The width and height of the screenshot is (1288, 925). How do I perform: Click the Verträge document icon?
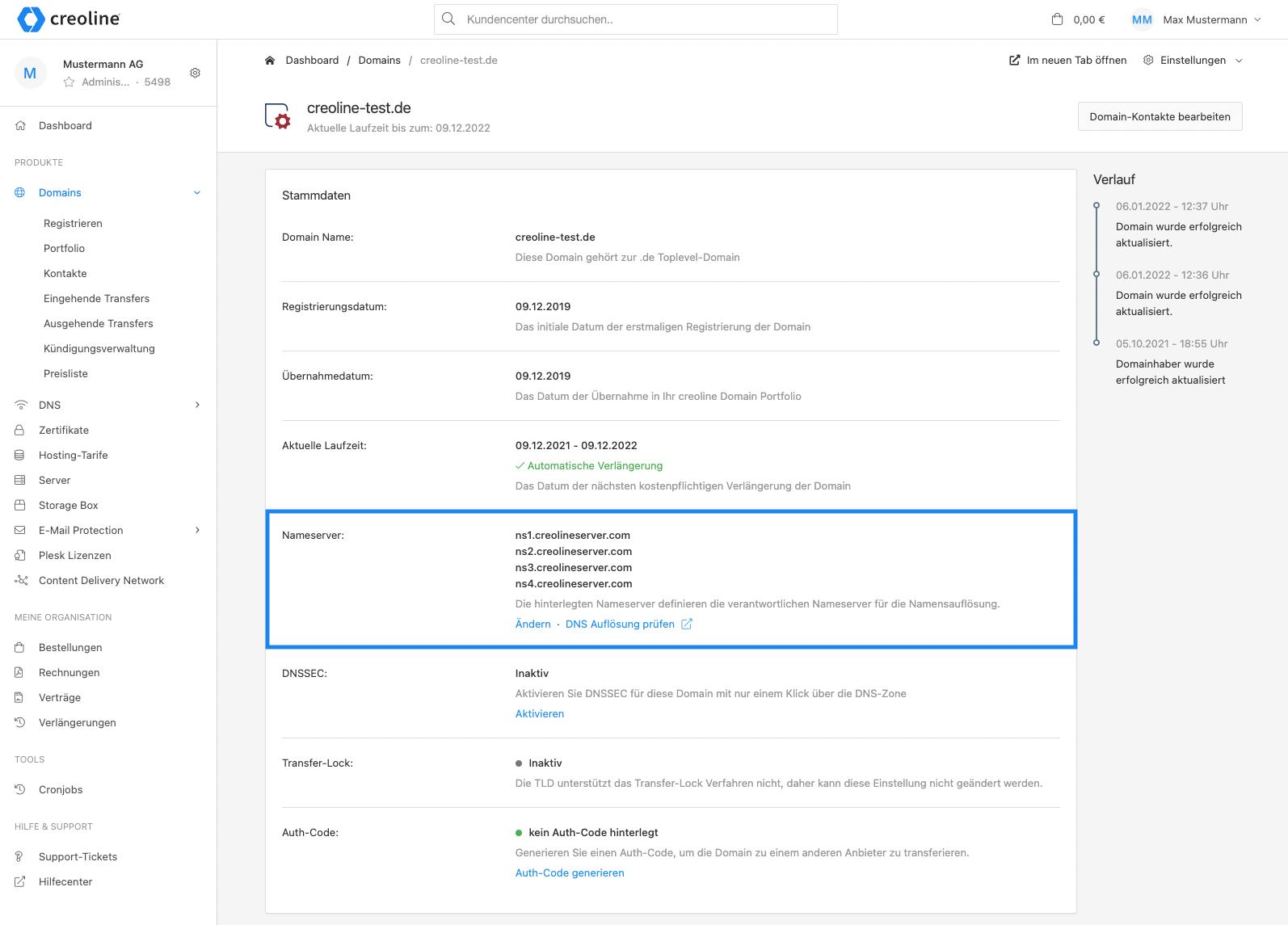pyautogui.click(x=19, y=697)
